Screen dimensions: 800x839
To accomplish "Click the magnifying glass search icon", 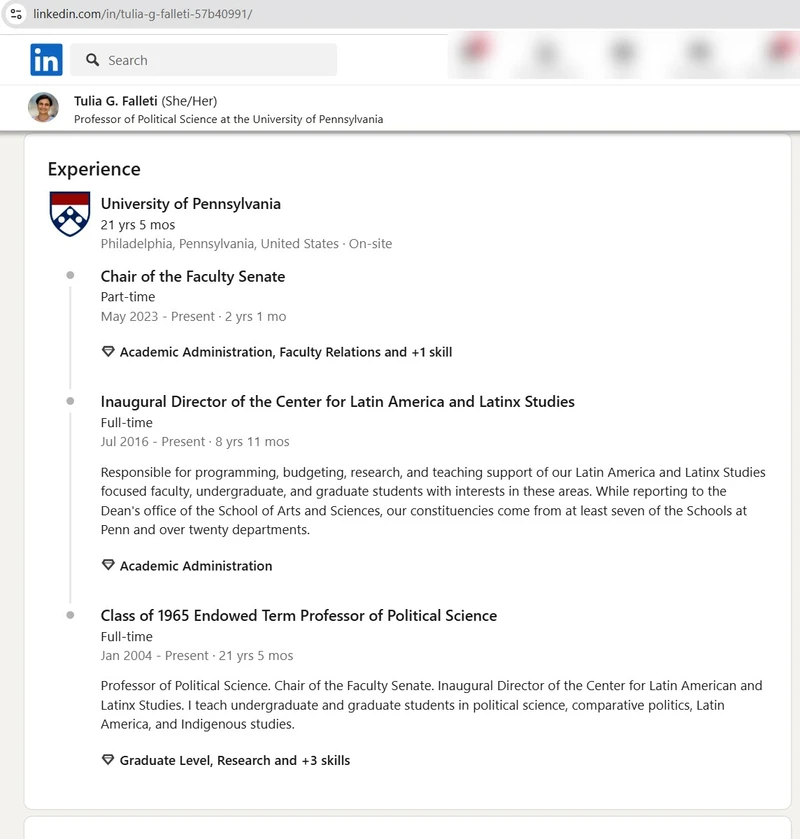I will coord(93,60).
